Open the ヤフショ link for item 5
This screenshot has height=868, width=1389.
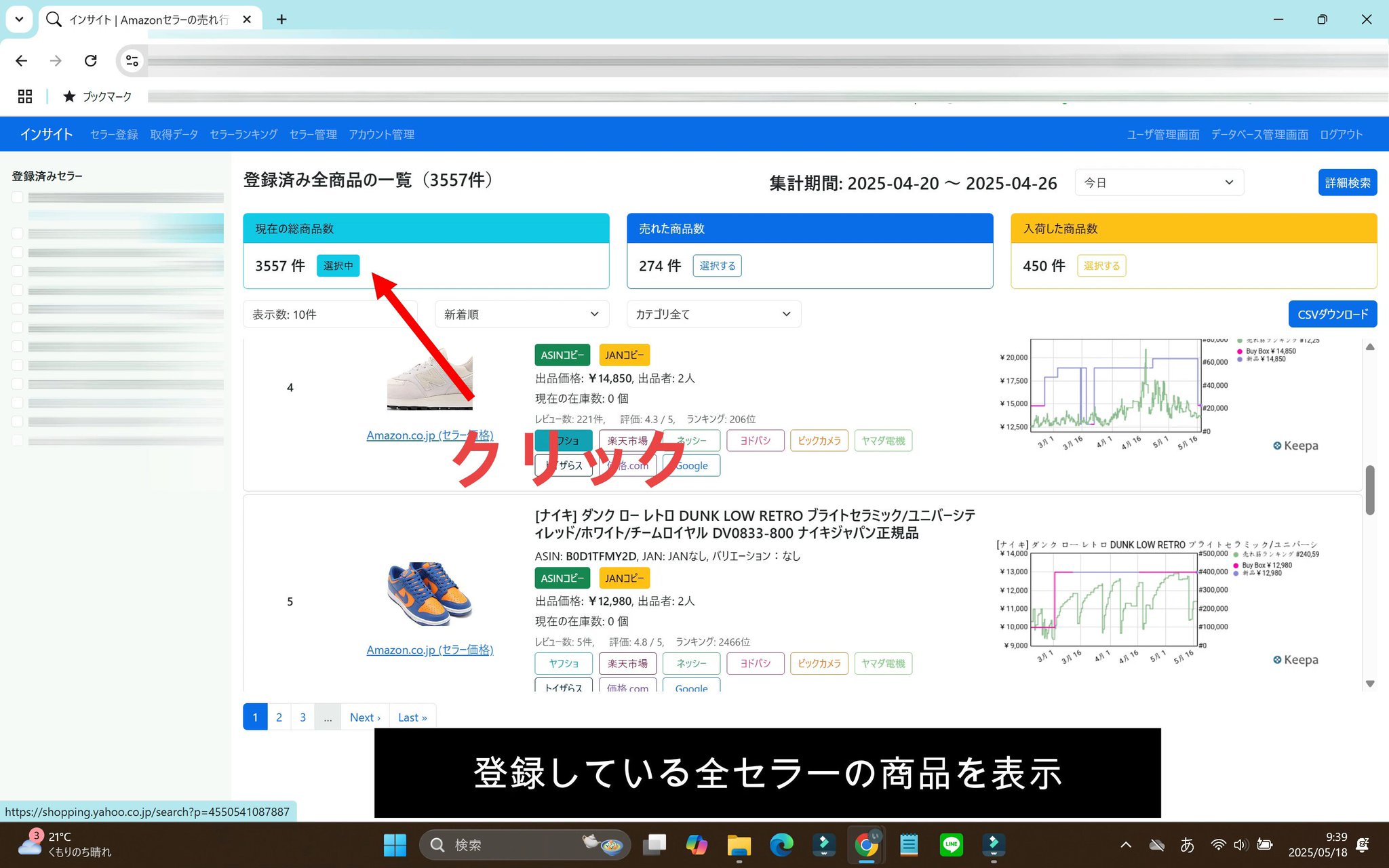click(564, 663)
